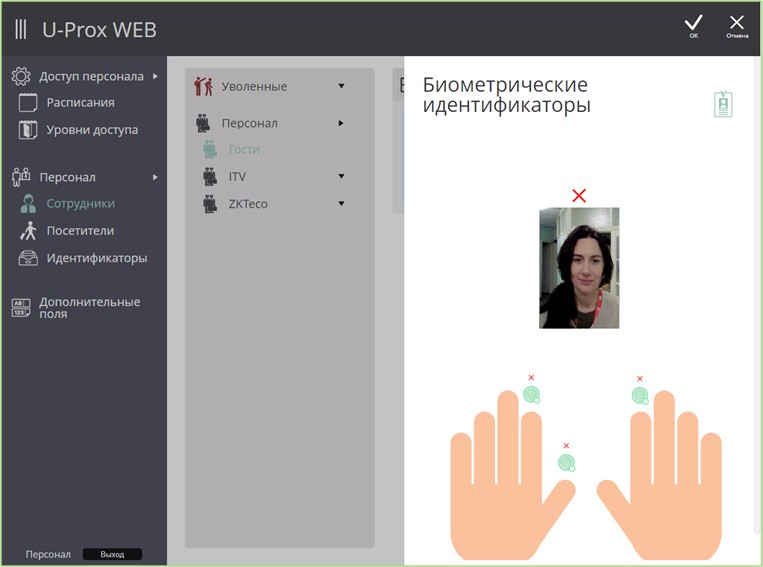Open Расписания menu item
Screen dimensions: 763x567
[x=81, y=103]
